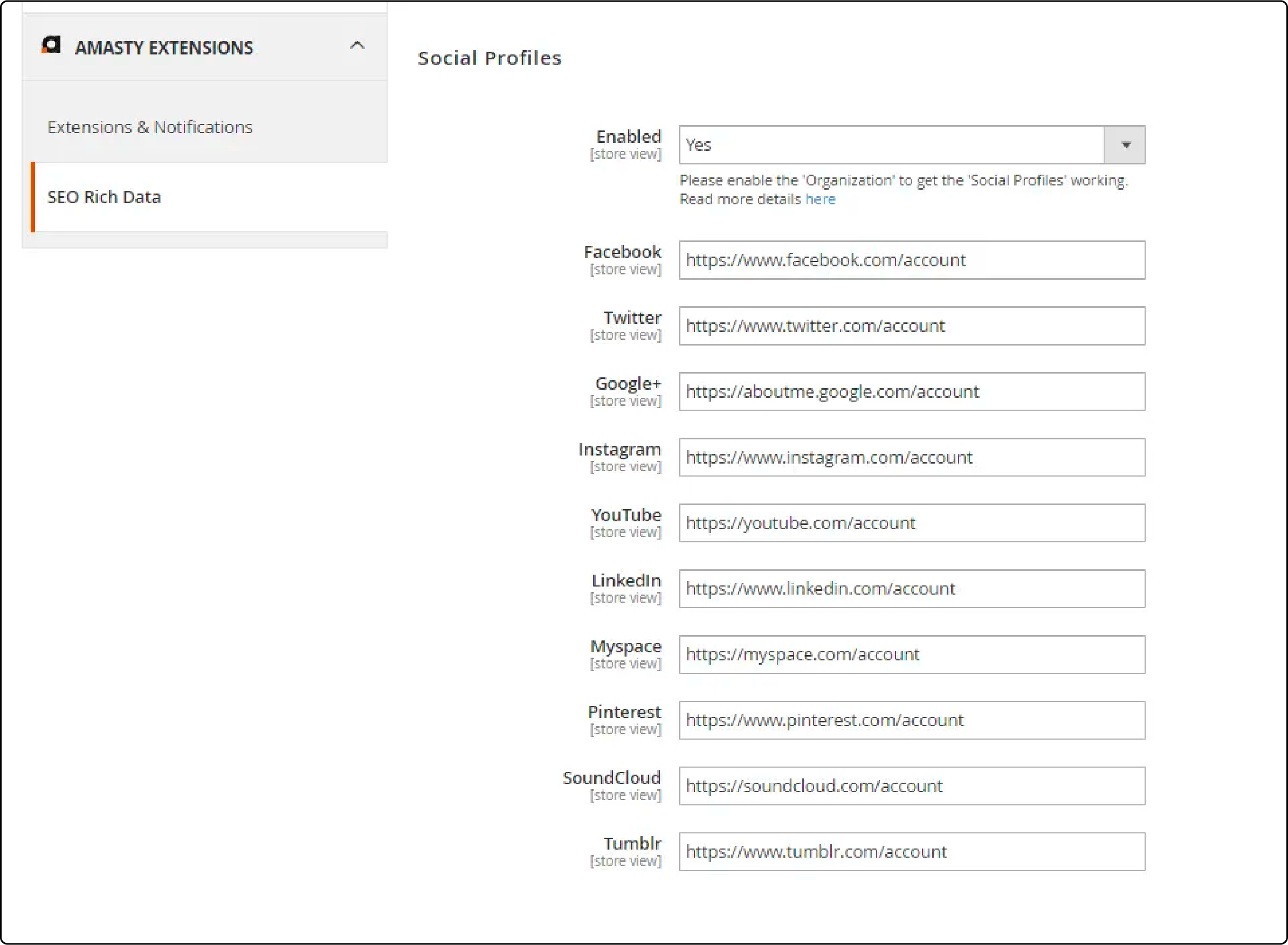1288x945 pixels.
Task: Click the Instagram field label
Action: (619, 449)
